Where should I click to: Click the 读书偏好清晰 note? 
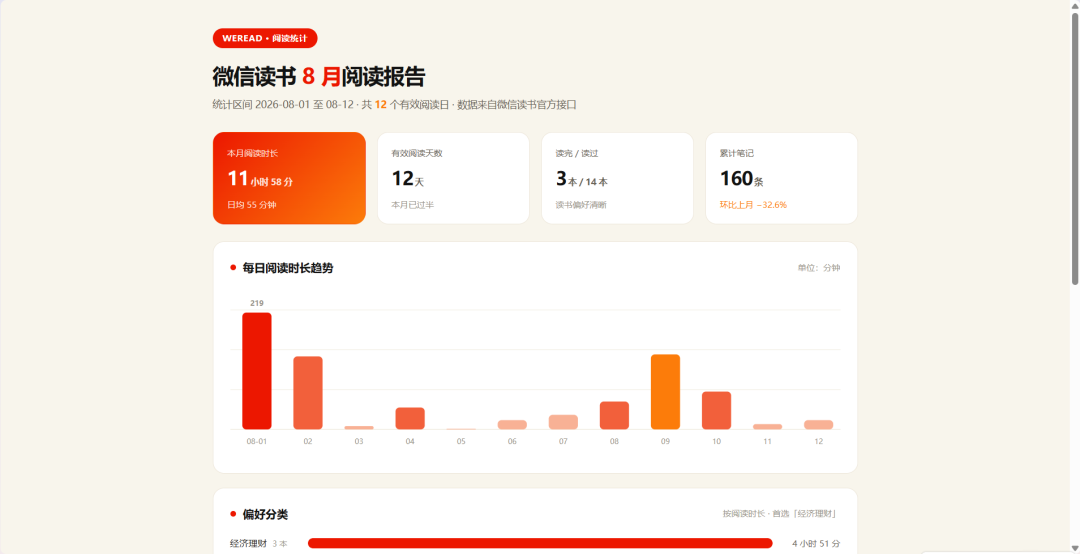point(581,205)
